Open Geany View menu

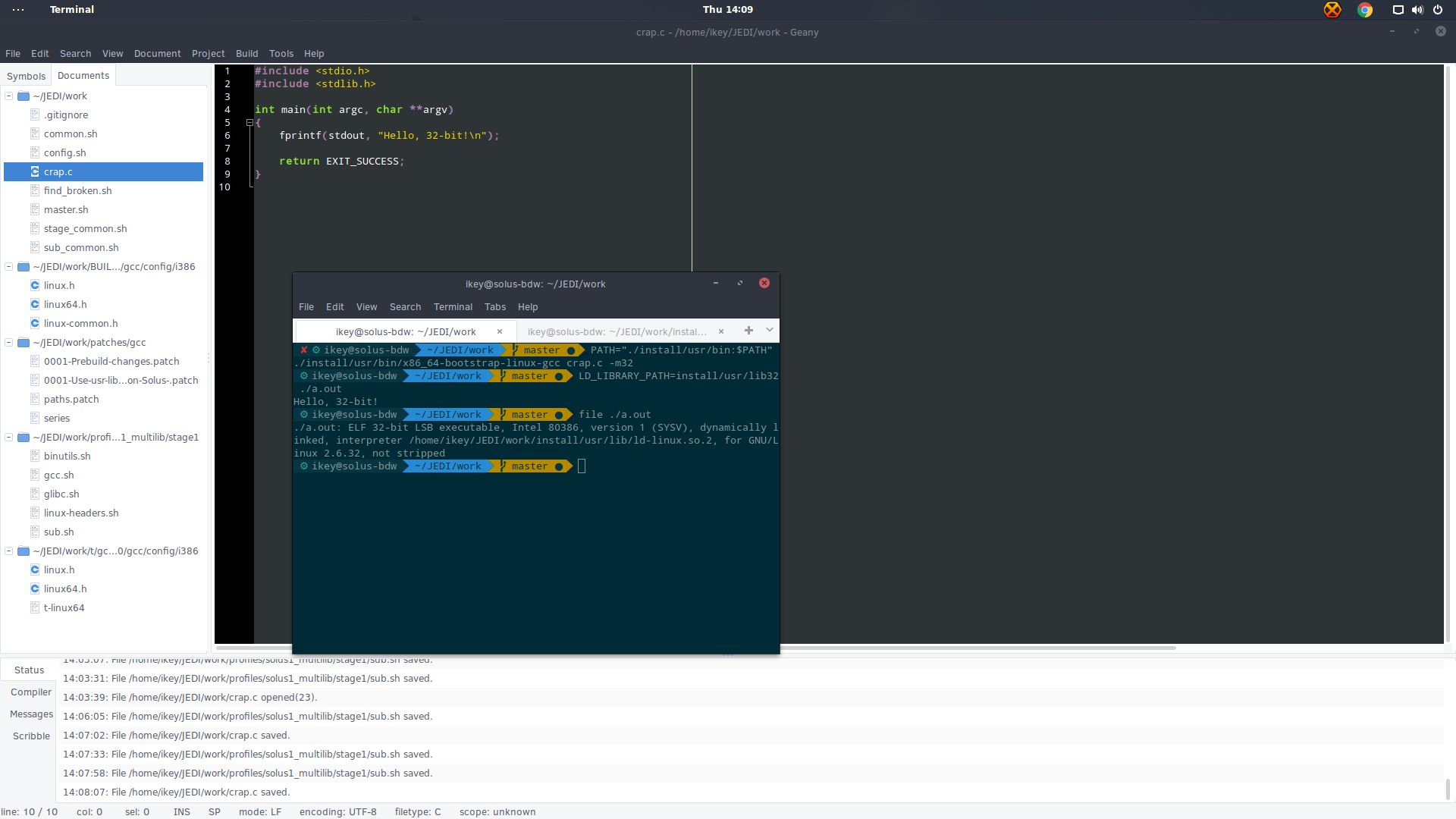point(112,54)
